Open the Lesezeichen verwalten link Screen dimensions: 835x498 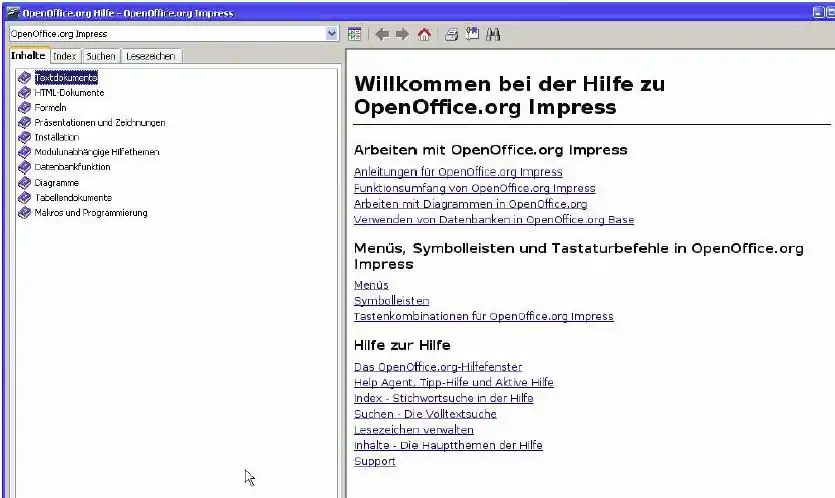pyautogui.click(x=414, y=430)
